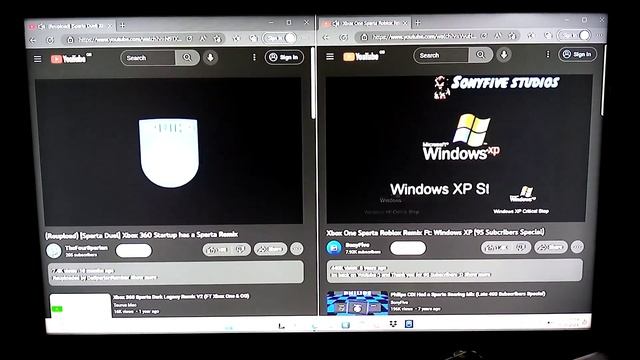Click the search magnifier button in the right window
Screen dimensions: 640x360
[481, 55]
